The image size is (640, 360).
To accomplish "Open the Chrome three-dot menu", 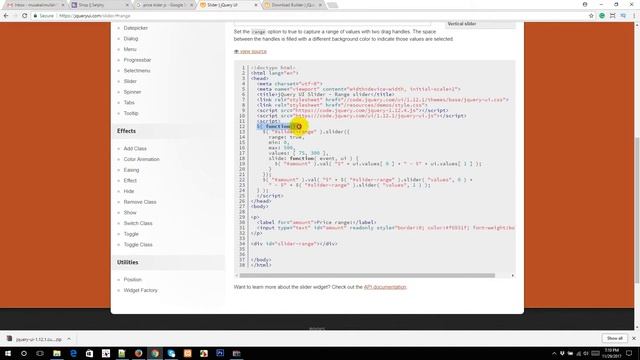I will click(x=635, y=16).
